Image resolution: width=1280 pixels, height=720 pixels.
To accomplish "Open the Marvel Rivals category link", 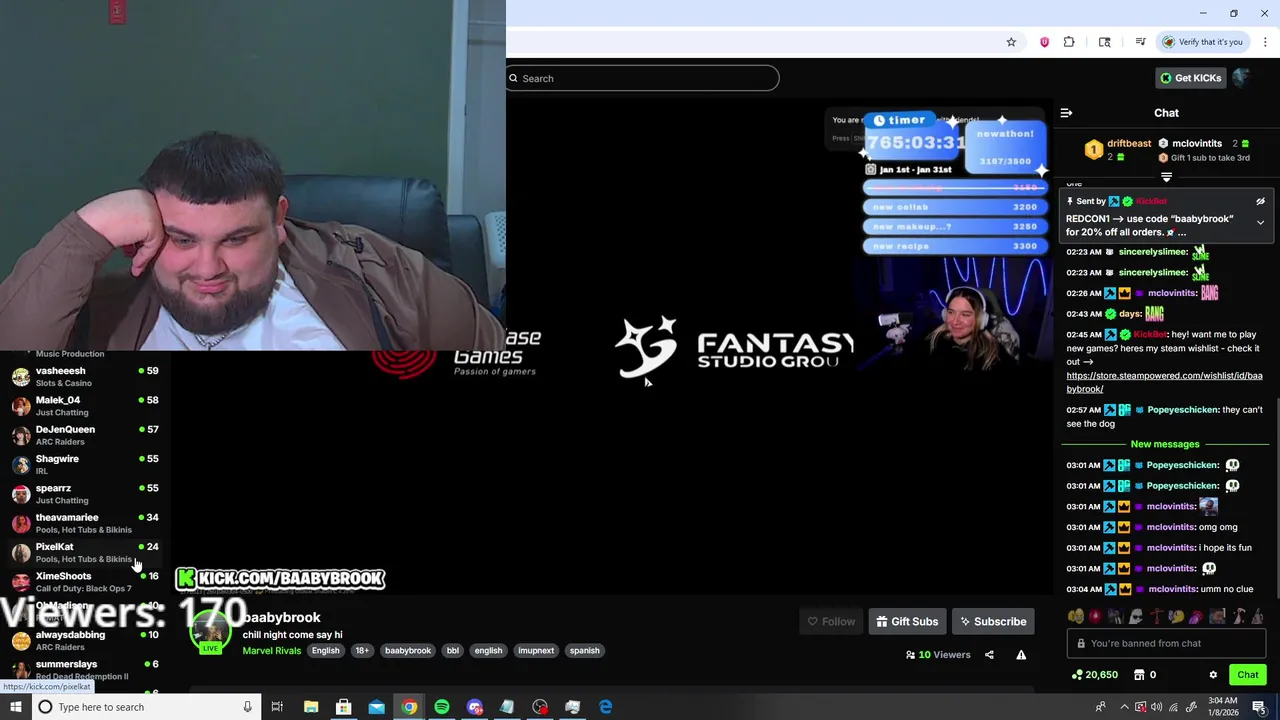I will [x=271, y=651].
